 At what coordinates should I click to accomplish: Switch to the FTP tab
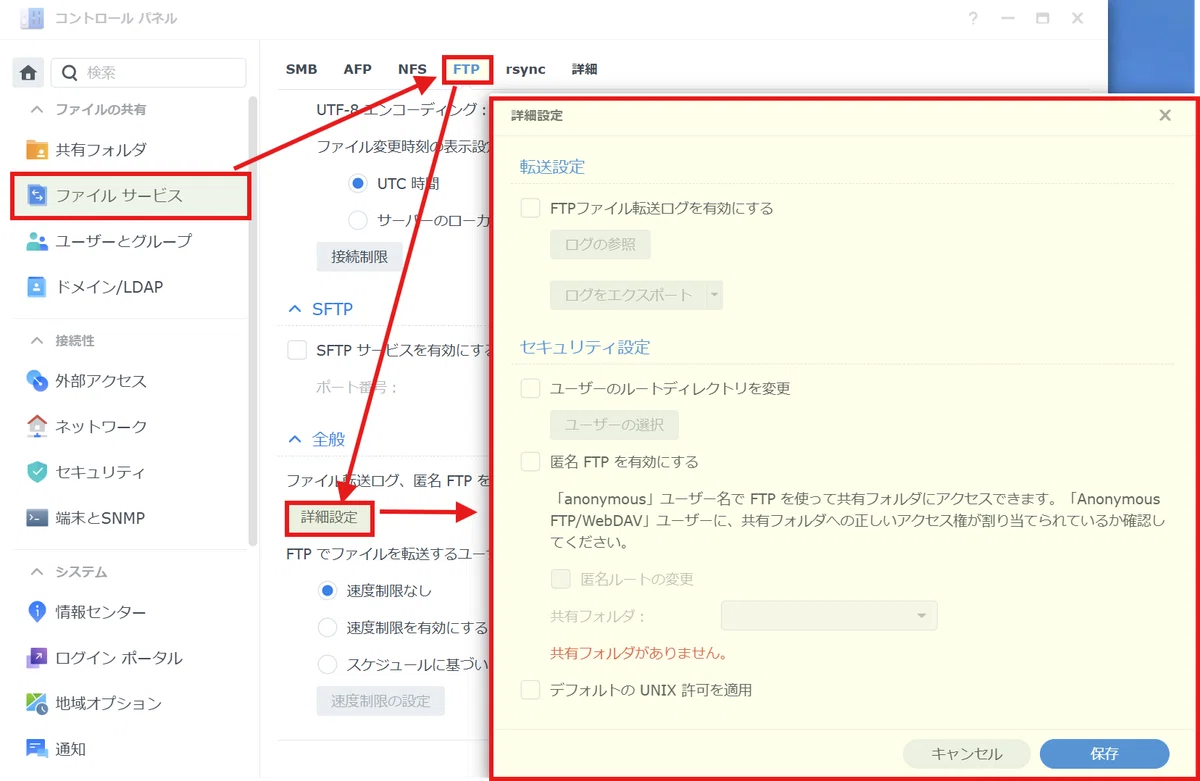coord(466,69)
